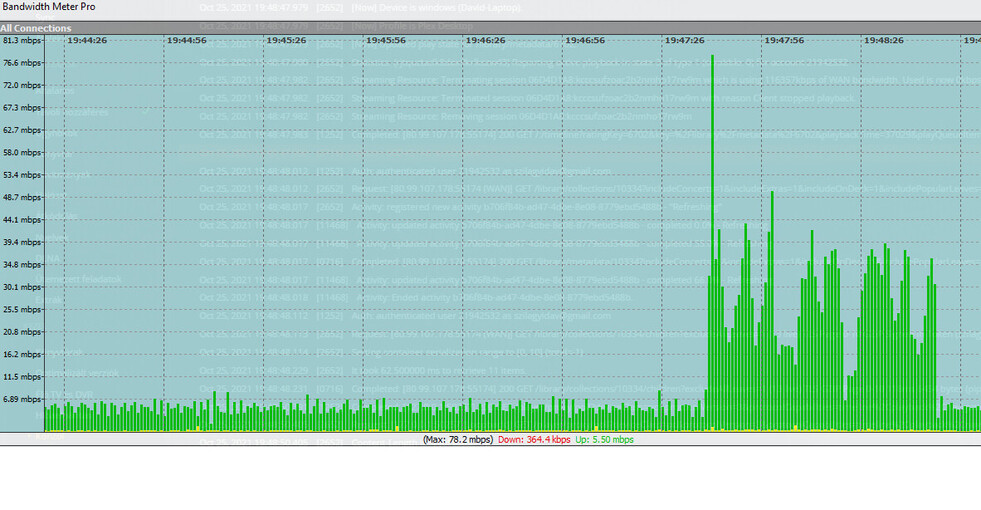Click the 58.0 mbps axis label
981x510 pixels.
click(x=22, y=153)
